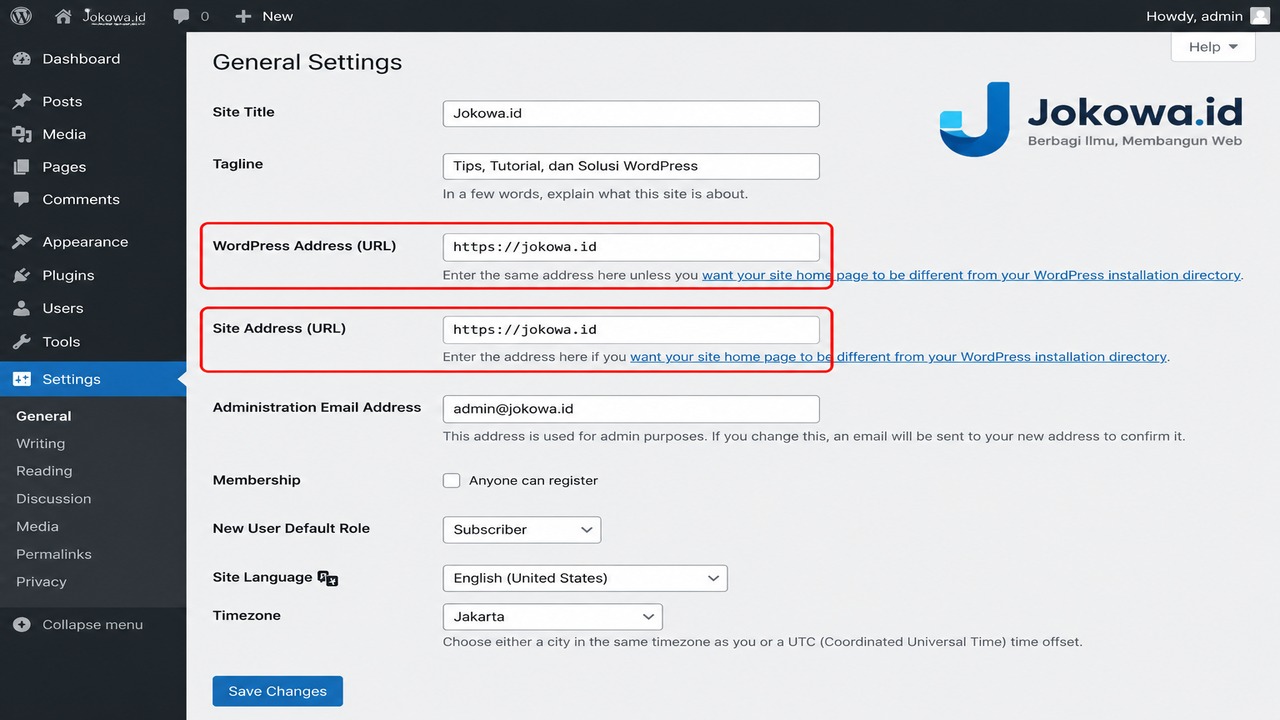Click the comment count 0 in admin bar
Viewport: 1280px width, 720px height.
click(205, 16)
